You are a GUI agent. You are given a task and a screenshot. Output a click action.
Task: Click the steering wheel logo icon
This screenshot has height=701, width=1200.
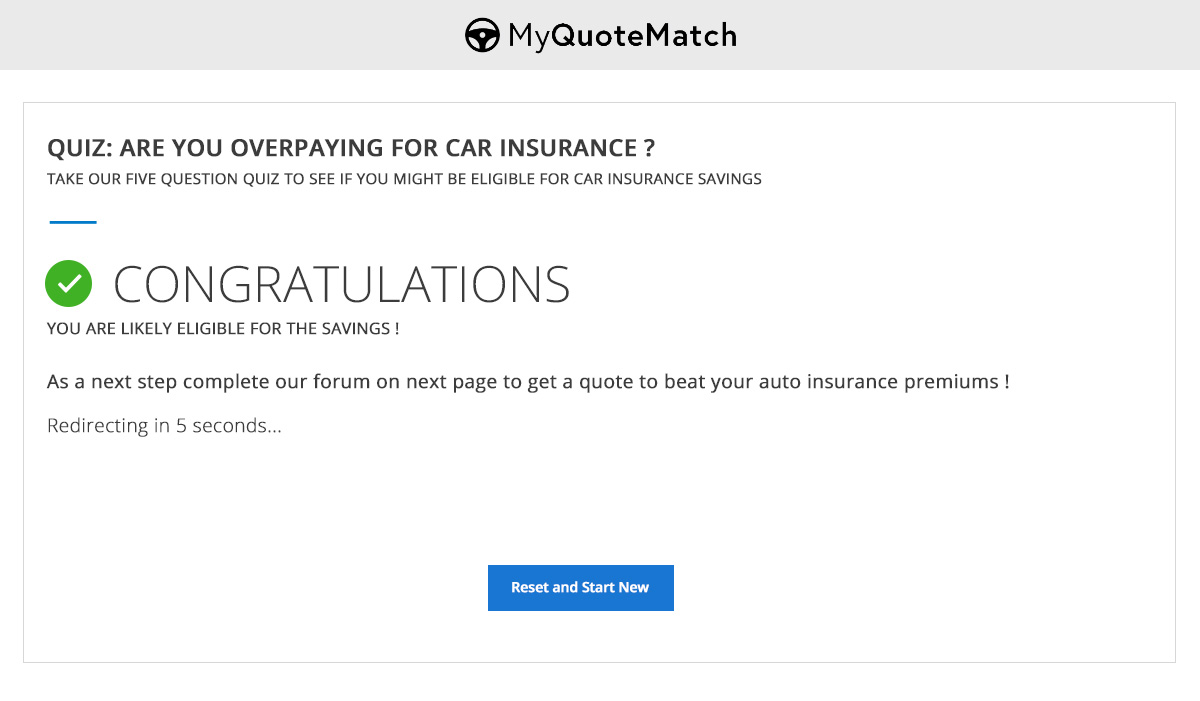pos(482,36)
